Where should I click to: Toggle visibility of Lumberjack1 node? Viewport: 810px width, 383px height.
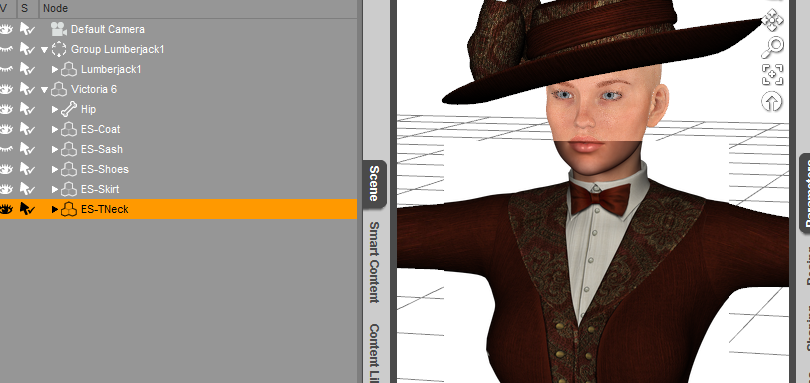(x=6, y=69)
